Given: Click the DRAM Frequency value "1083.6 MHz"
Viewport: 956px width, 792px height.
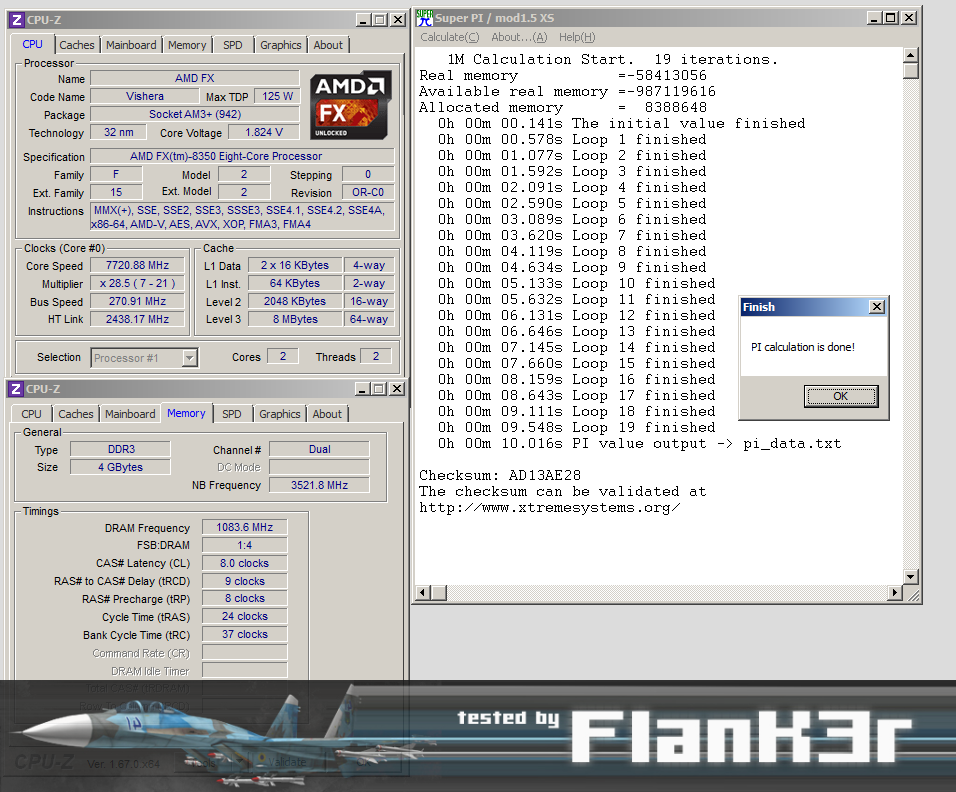Looking at the screenshot, I should pyautogui.click(x=244, y=527).
